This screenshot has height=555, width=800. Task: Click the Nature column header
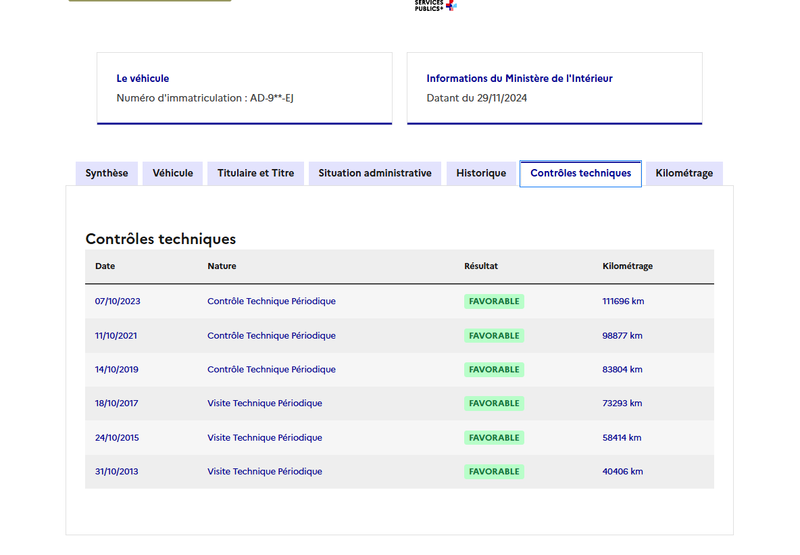pyautogui.click(x=222, y=266)
